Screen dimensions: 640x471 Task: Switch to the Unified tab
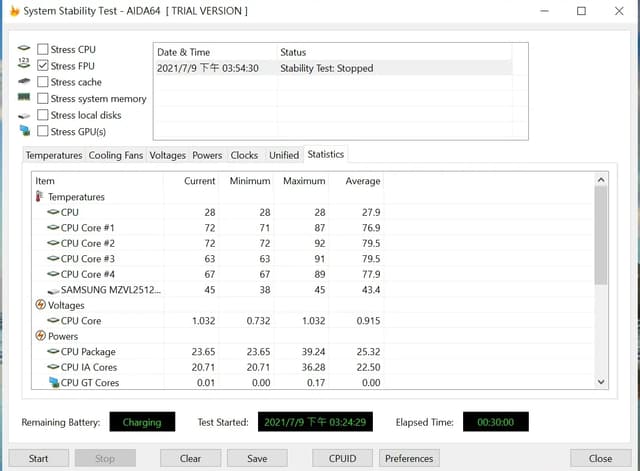(x=284, y=155)
